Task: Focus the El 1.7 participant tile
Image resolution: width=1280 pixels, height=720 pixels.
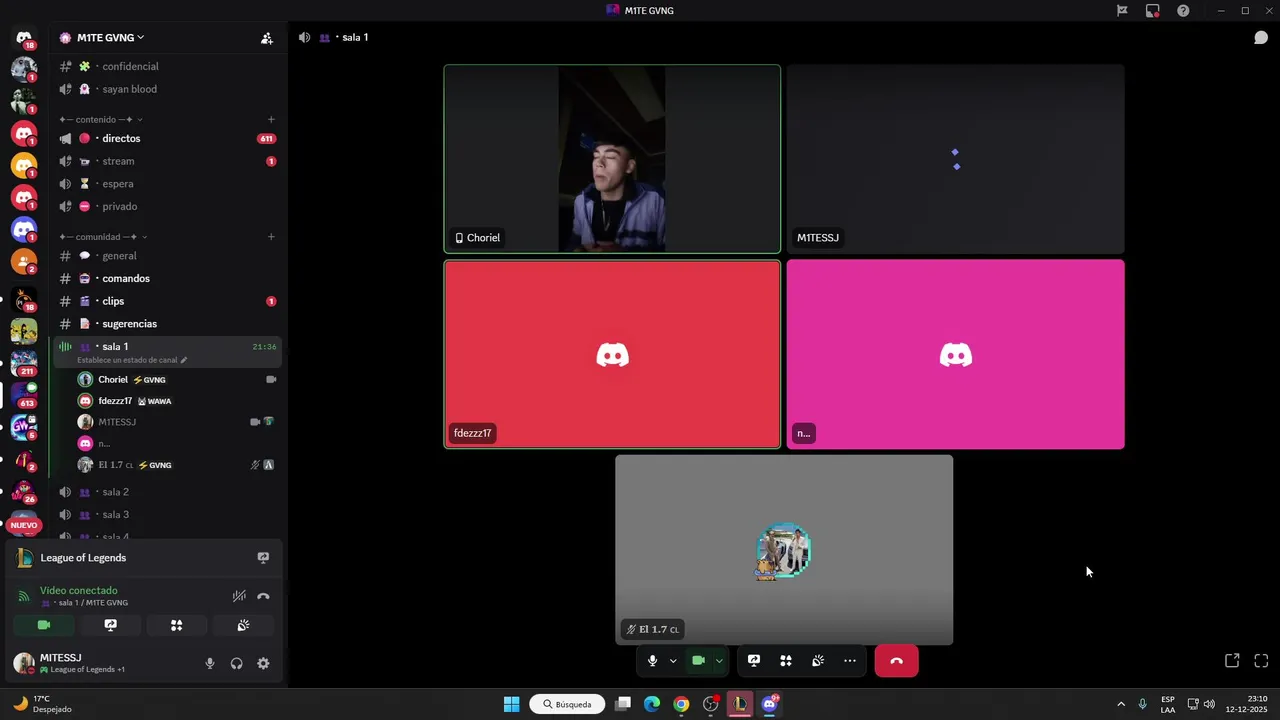Action: tap(784, 550)
